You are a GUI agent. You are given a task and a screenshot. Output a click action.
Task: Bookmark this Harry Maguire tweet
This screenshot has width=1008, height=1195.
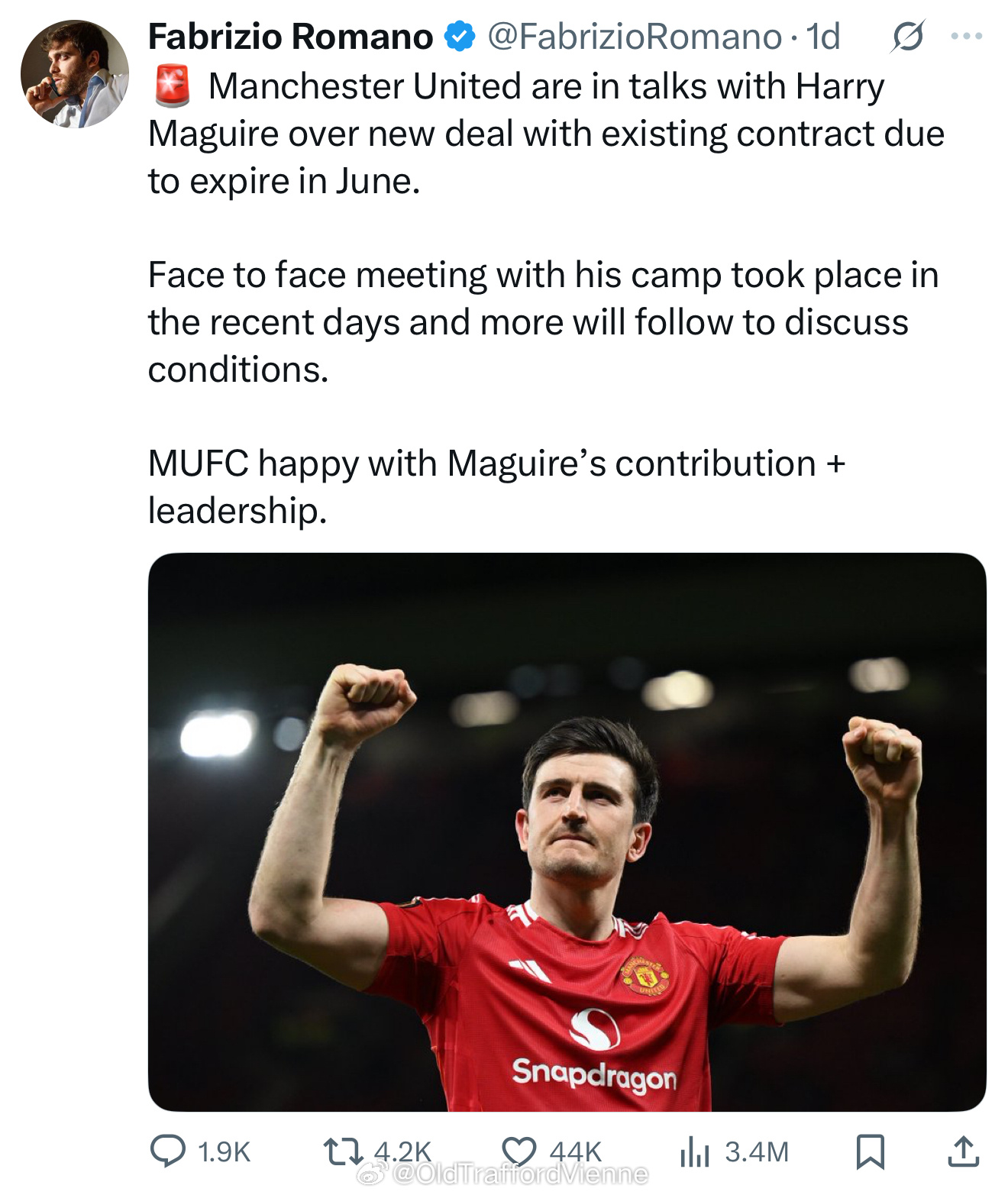[x=870, y=1151]
